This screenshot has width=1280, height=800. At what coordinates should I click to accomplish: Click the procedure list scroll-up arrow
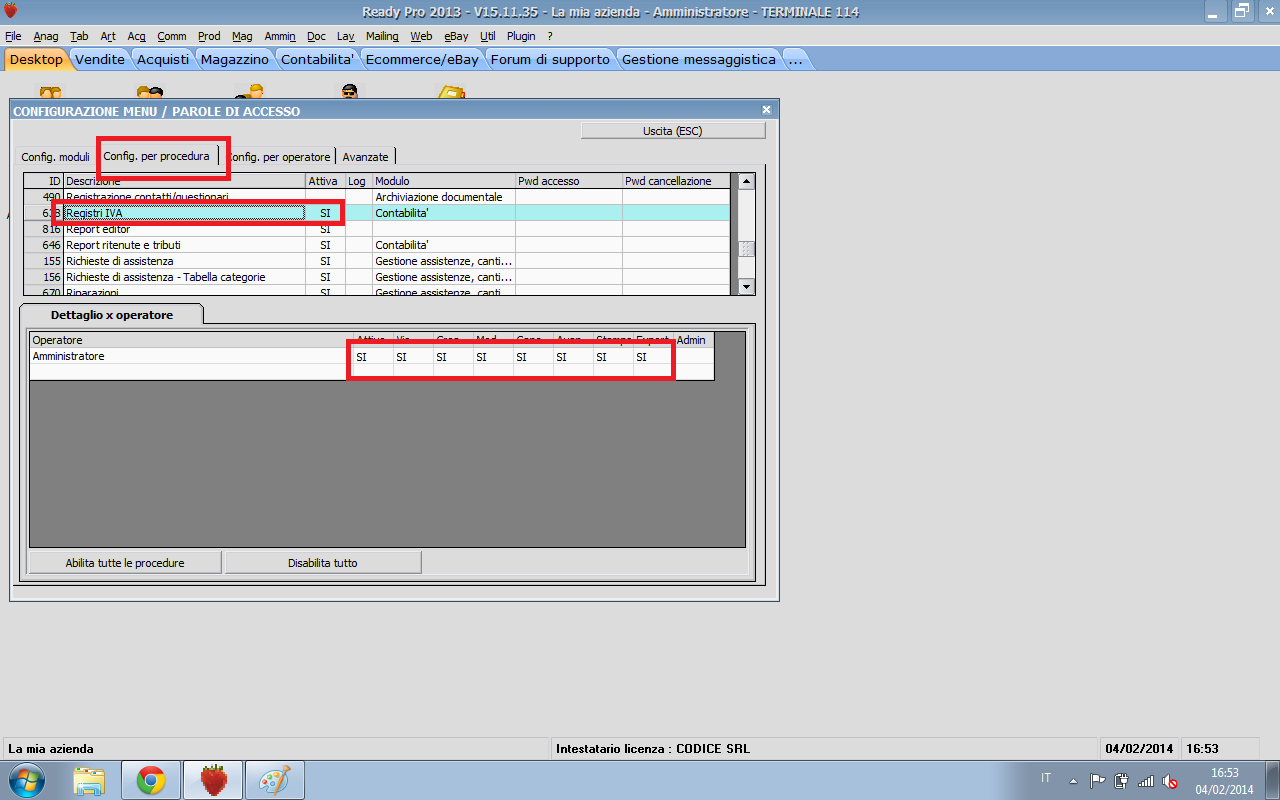pyautogui.click(x=746, y=181)
